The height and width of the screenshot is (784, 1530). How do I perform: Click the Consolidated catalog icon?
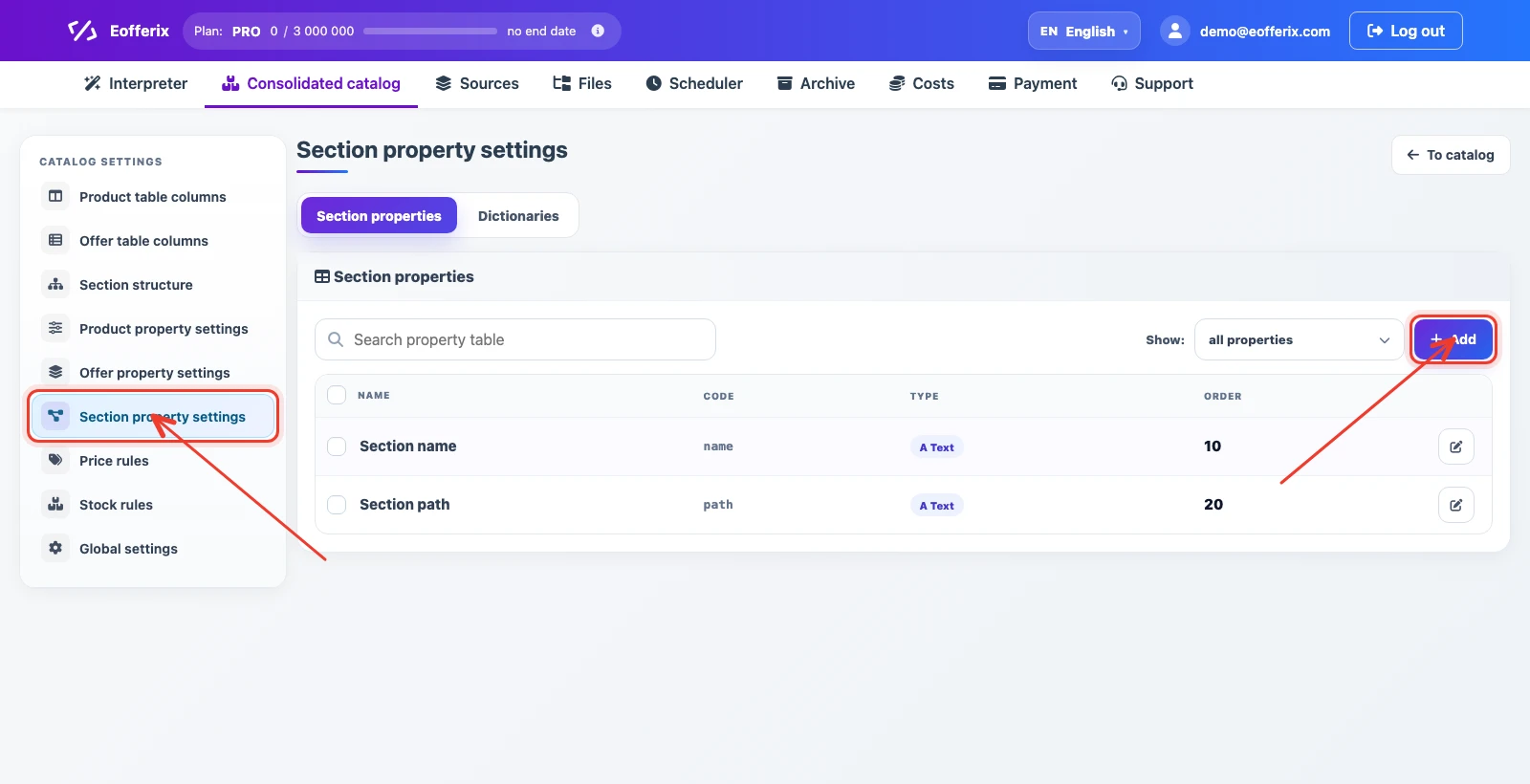point(230,83)
